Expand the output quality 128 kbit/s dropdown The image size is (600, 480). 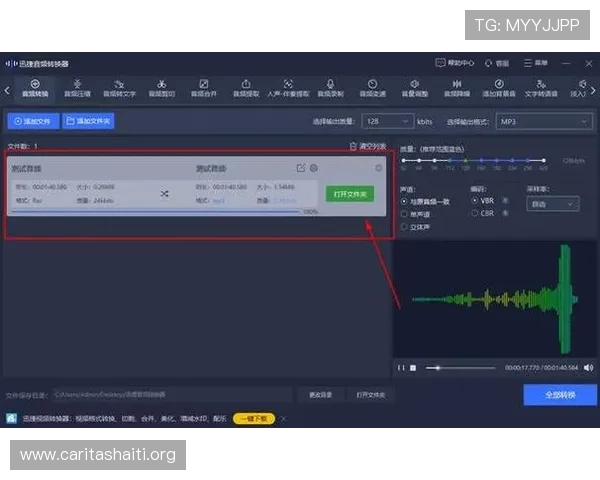pos(387,121)
